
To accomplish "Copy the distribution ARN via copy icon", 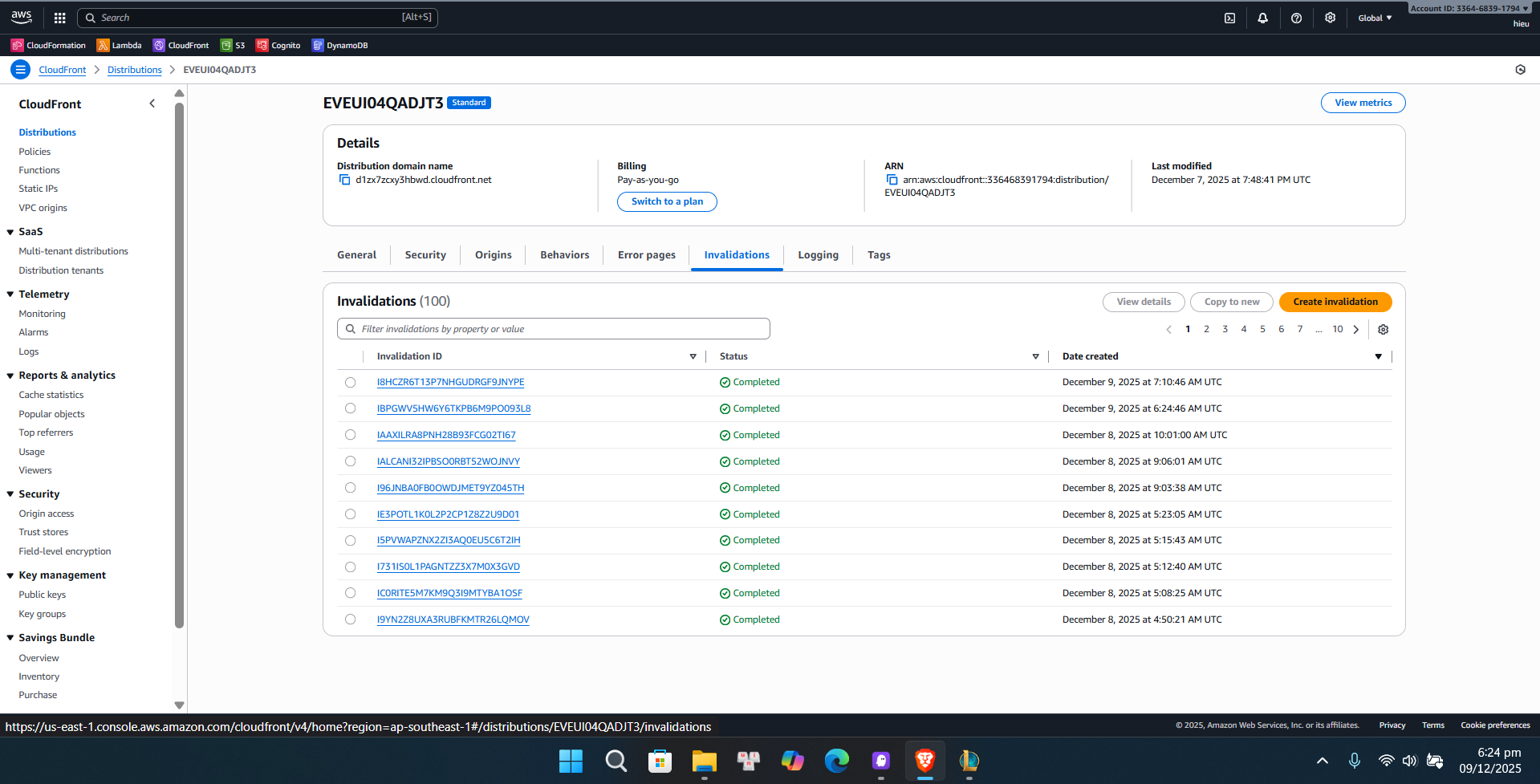I will pyautogui.click(x=892, y=180).
